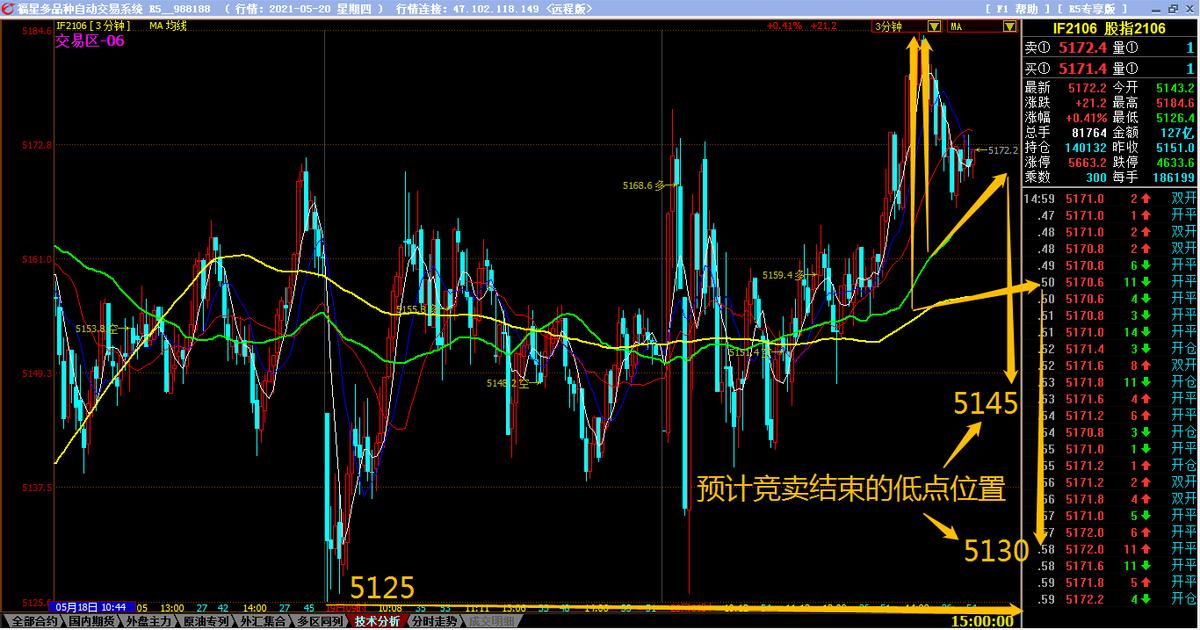This screenshot has width=1200, height=630.
Task: Select the .51 tick row with volume 14
Action: tap(1111, 332)
